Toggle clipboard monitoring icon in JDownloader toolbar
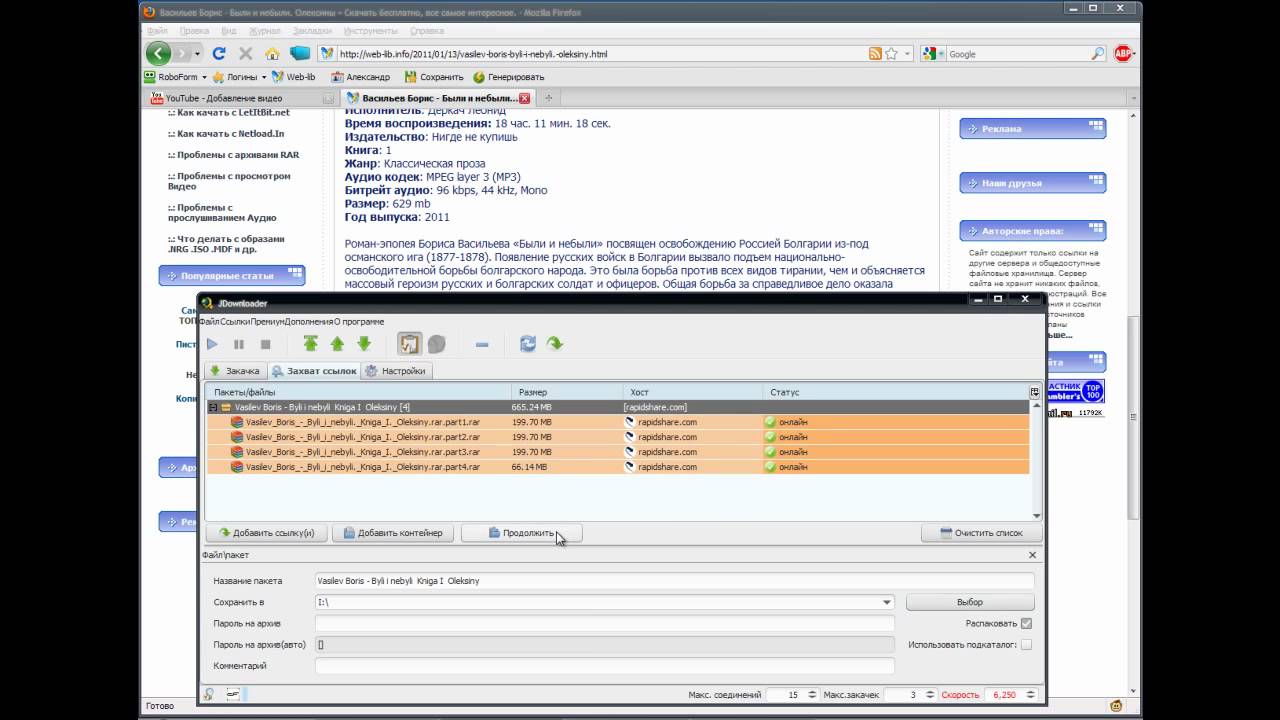The height and width of the screenshot is (720, 1280). tap(409, 344)
